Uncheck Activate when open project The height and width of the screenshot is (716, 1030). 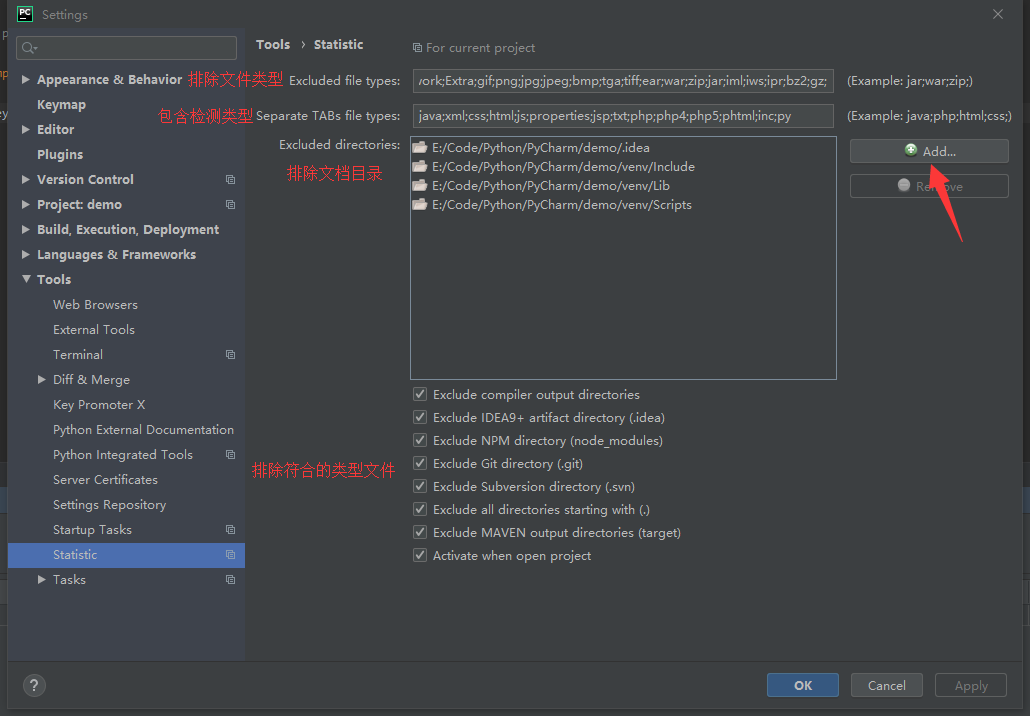pos(420,554)
